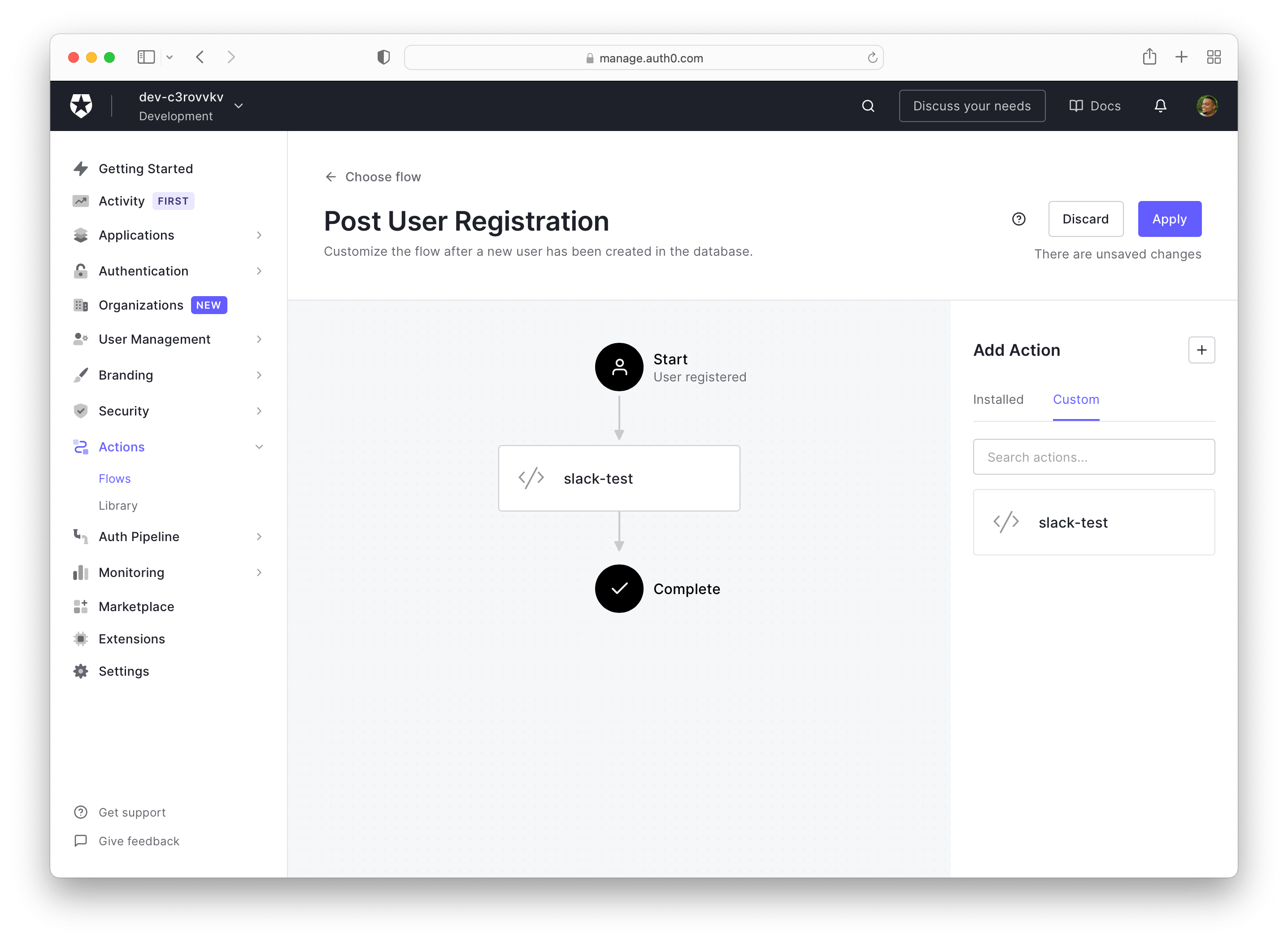Click the user profile avatar in header
Image resolution: width=1288 pixels, height=944 pixels.
click(x=1207, y=105)
